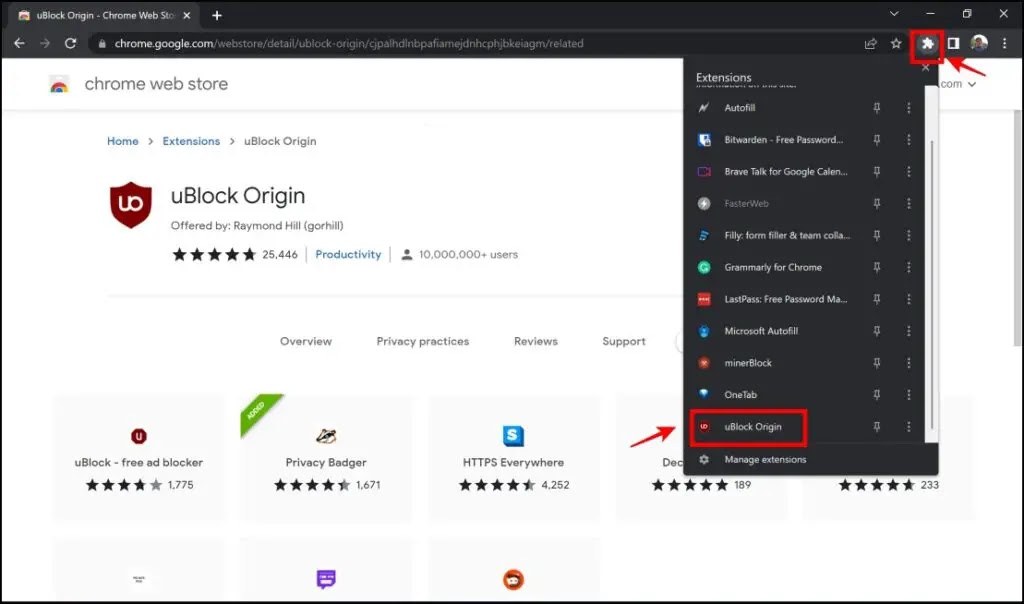Viewport: 1024px width, 604px height.
Task: Switch to the Privacy practices tab
Action: pos(423,342)
